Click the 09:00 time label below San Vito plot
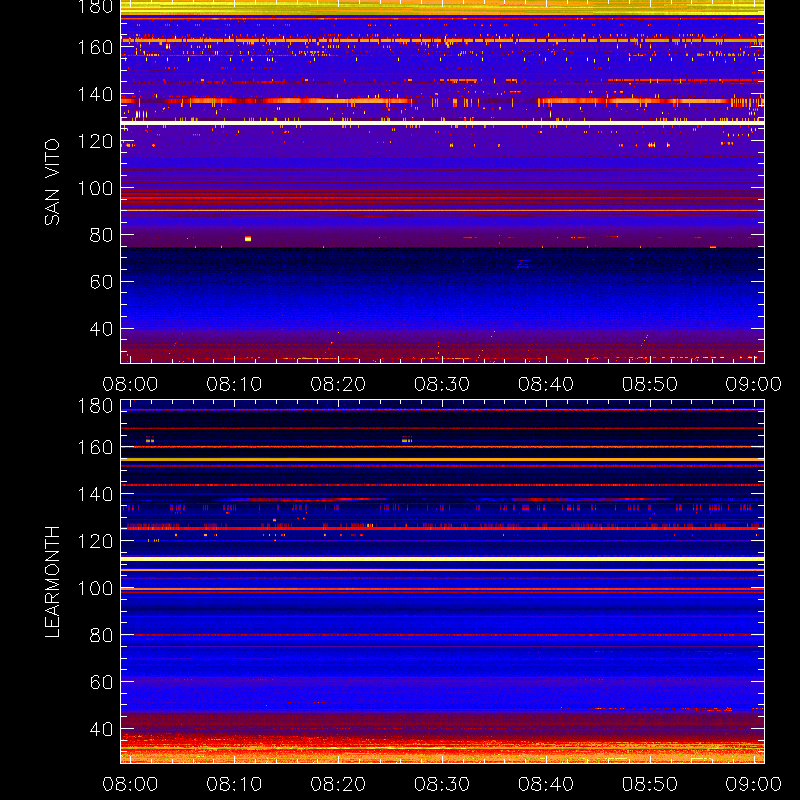The height and width of the screenshot is (800, 800). [x=754, y=384]
